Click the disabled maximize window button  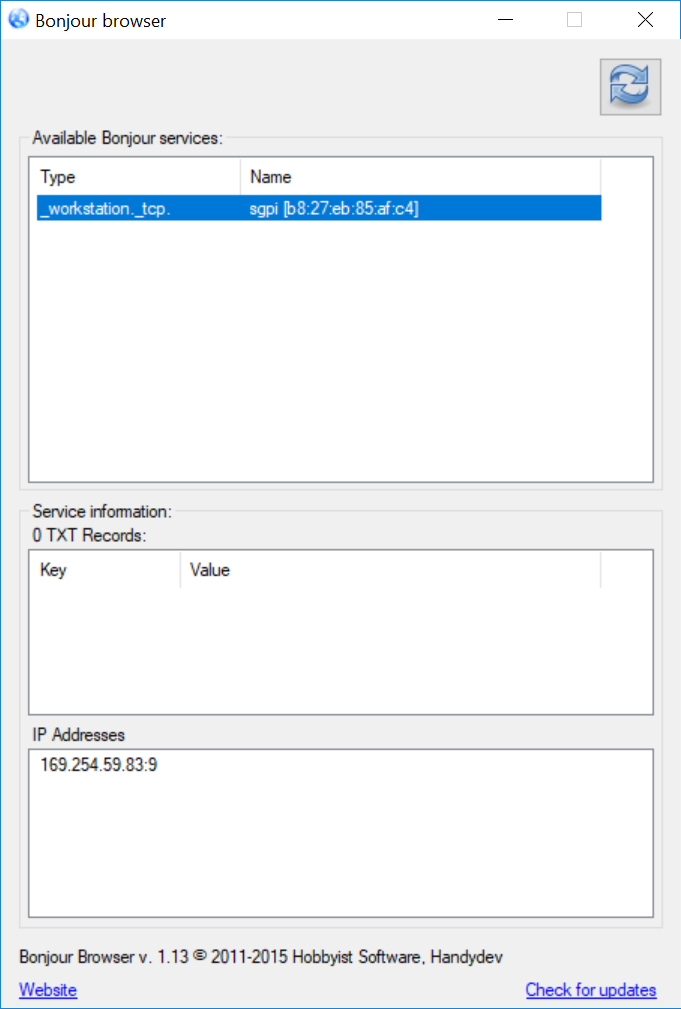click(574, 19)
